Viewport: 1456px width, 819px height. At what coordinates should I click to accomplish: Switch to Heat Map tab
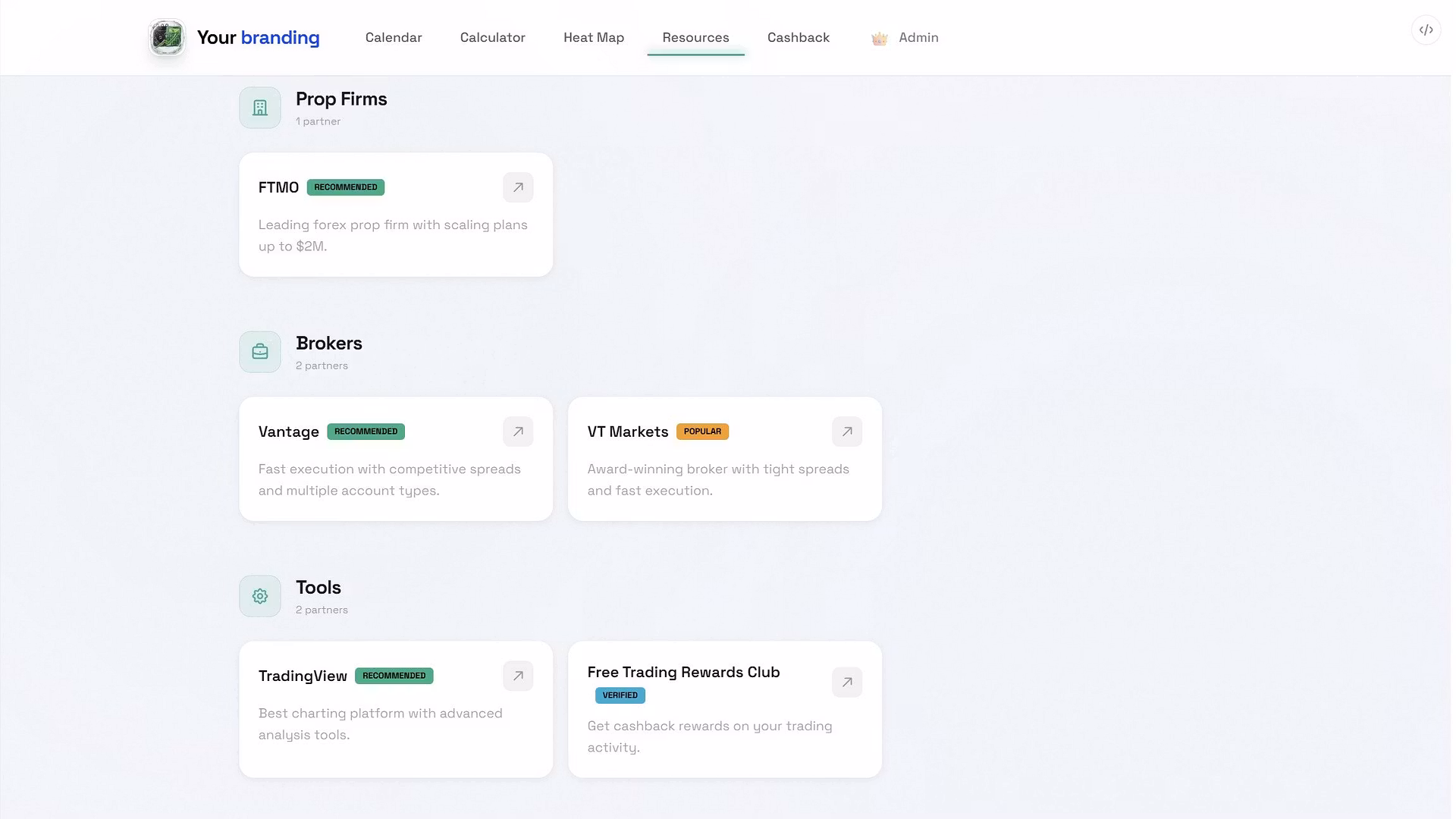coord(594,37)
